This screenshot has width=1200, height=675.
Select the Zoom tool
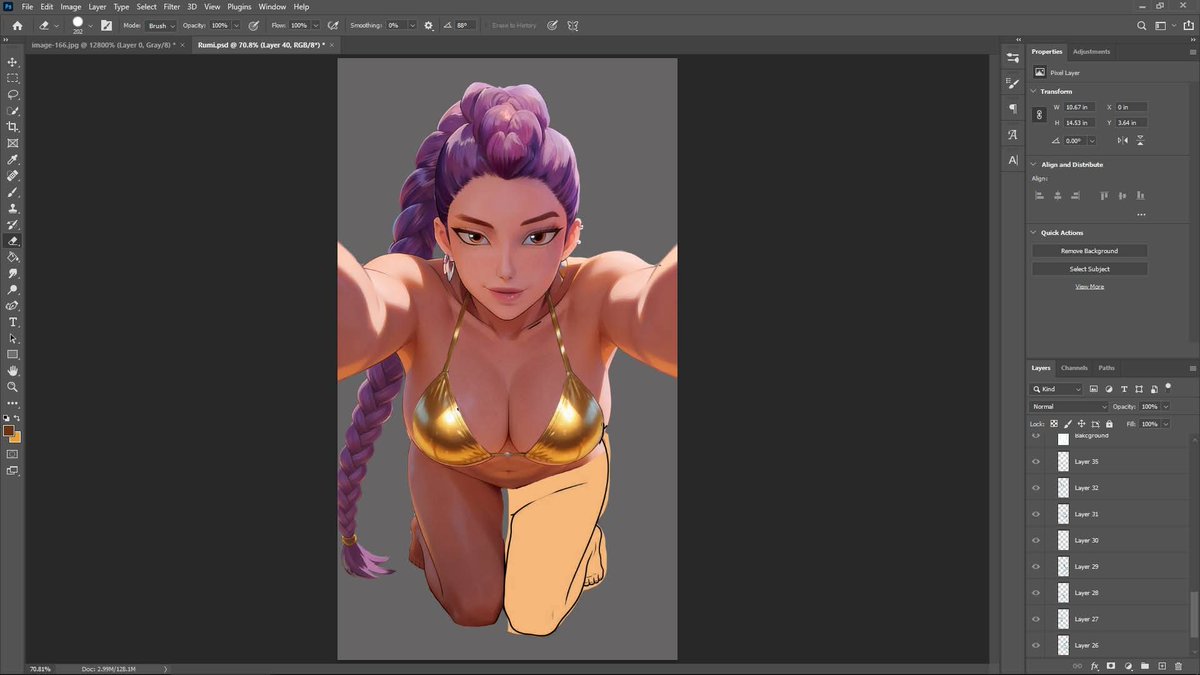pos(13,386)
